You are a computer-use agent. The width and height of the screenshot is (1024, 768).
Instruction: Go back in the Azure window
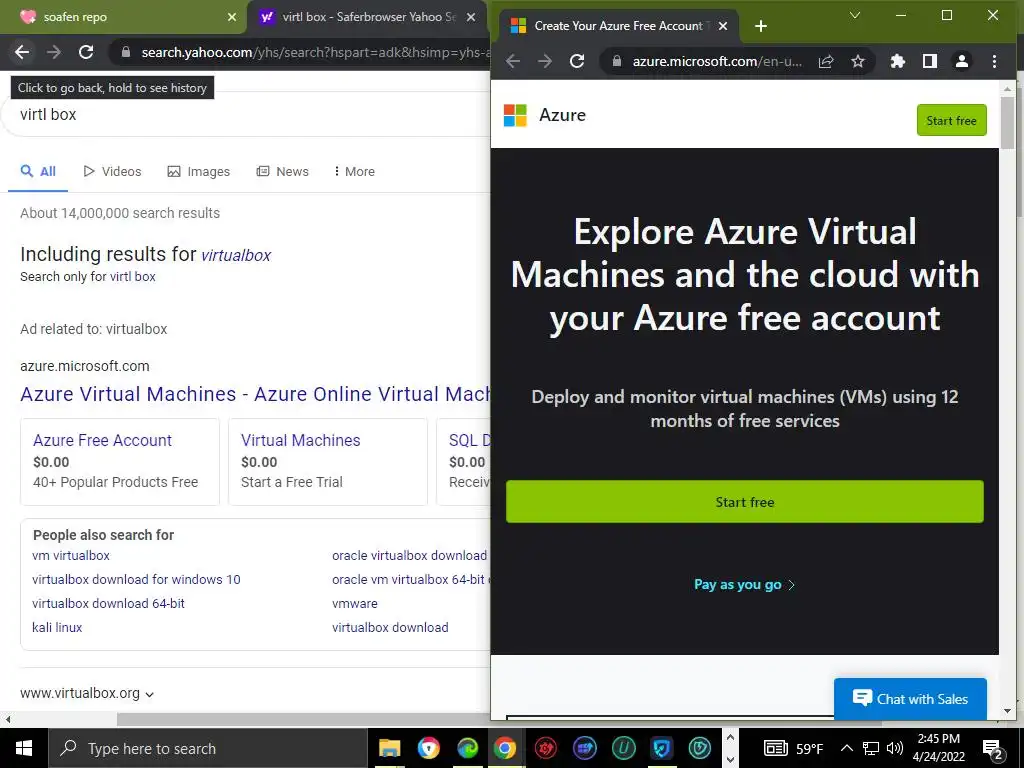tap(513, 61)
